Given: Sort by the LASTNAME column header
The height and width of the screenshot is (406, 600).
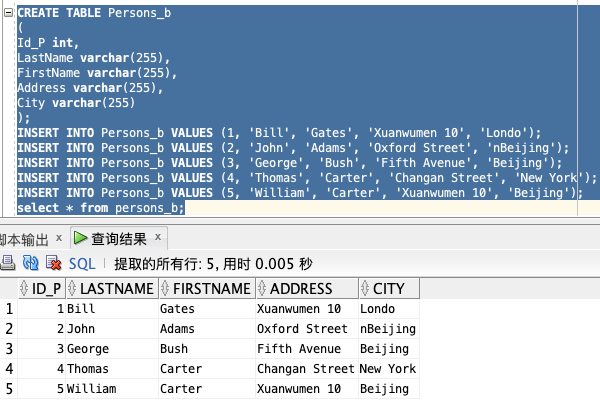Looking at the screenshot, I should (x=112, y=289).
